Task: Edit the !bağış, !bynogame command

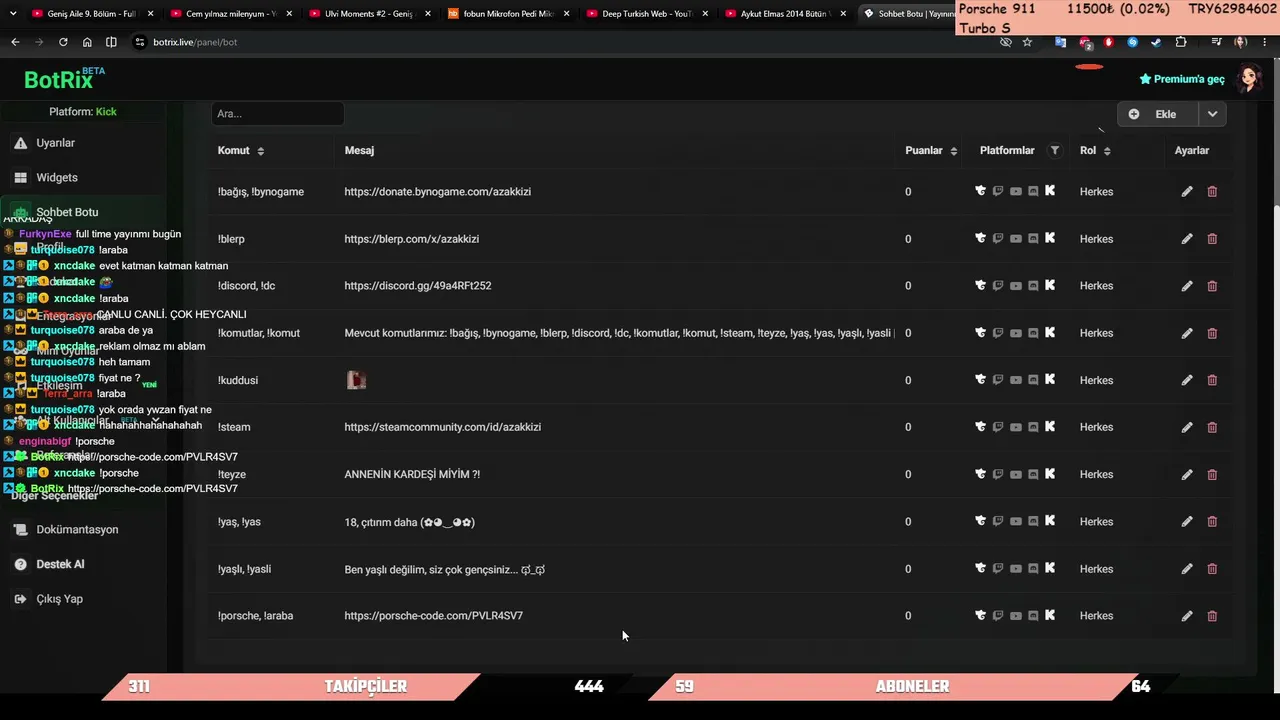Action: (x=1187, y=191)
